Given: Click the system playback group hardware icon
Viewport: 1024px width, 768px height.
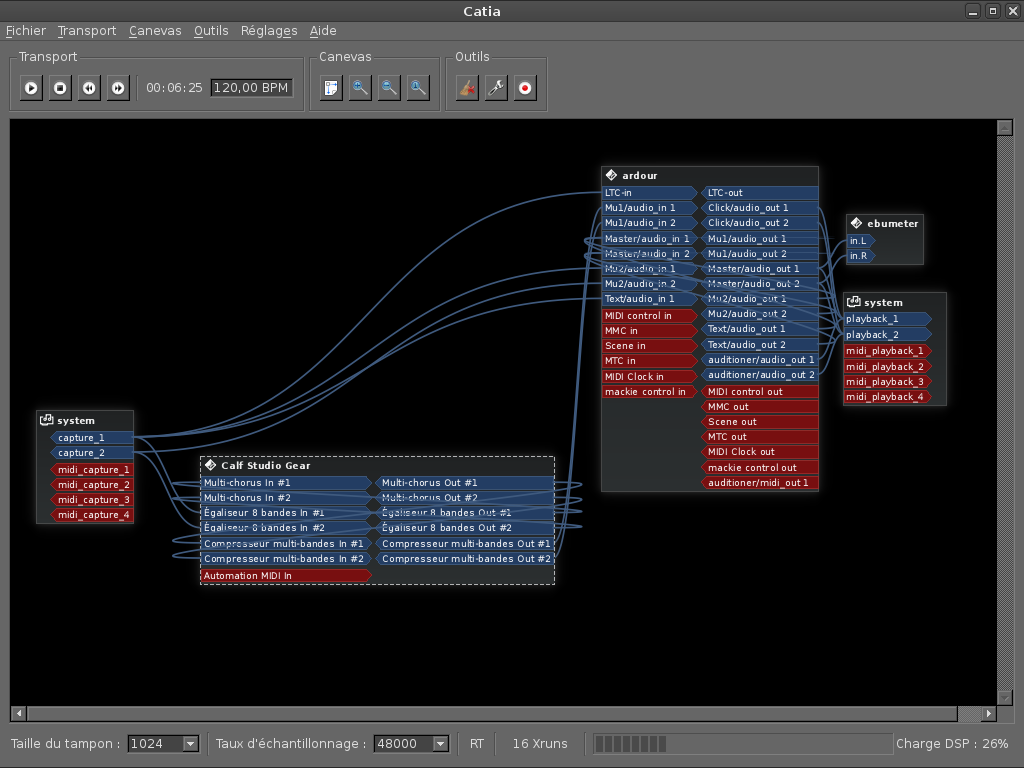Looking at the screenshot, I should click(853, 302).
